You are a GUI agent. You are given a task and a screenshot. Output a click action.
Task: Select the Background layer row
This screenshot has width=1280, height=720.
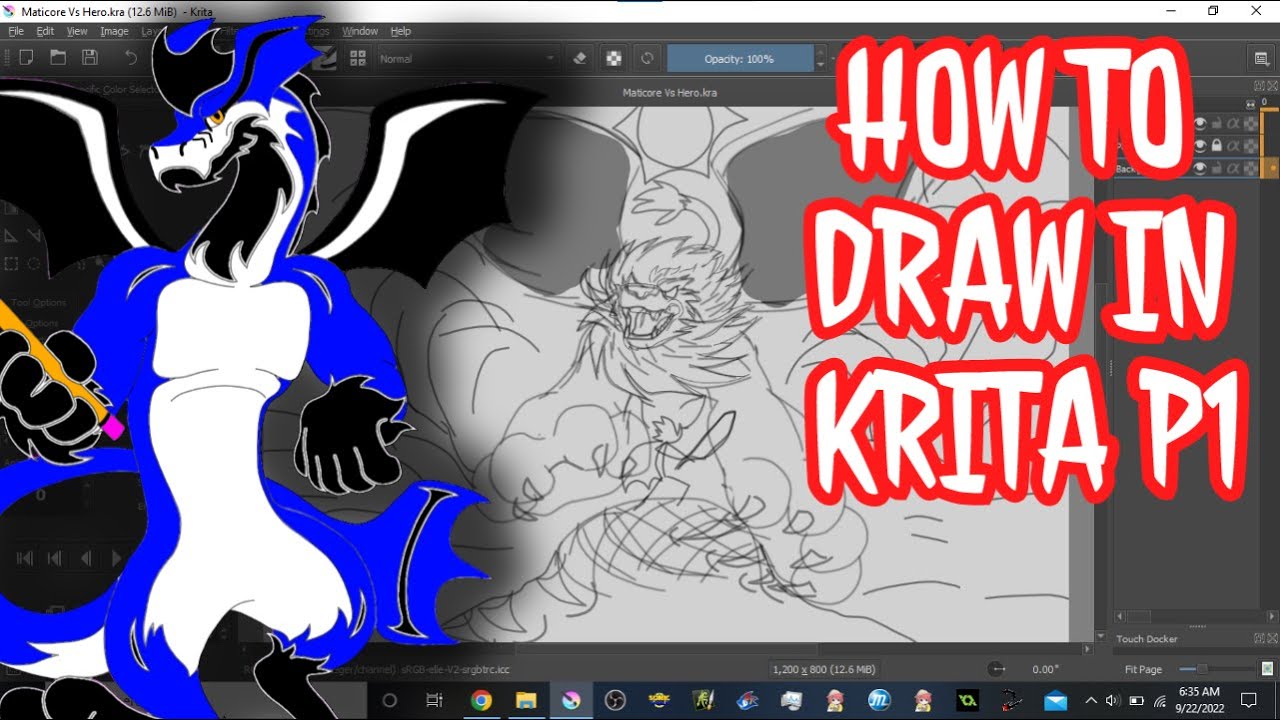[x=1187, y=170]
